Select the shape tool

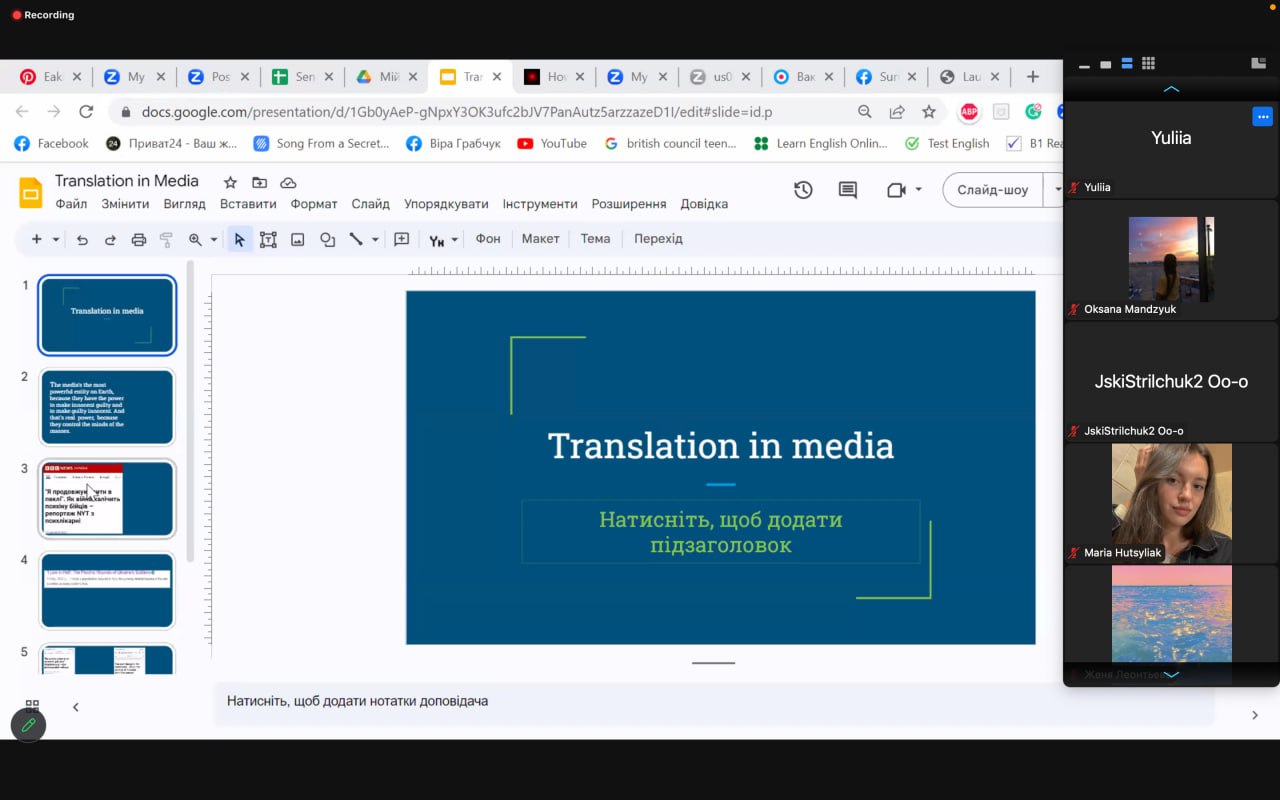(x=327, y=239)
